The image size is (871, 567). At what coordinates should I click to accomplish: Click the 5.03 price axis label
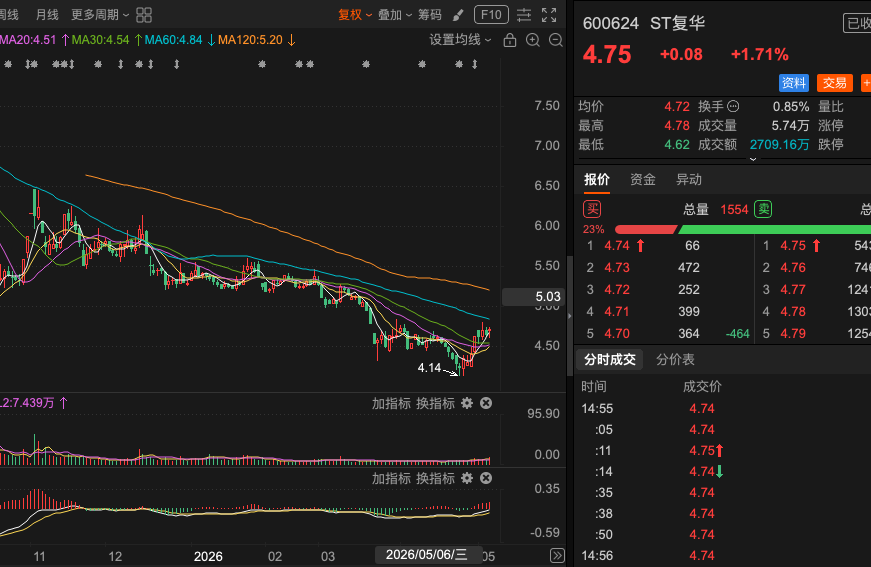533,297
